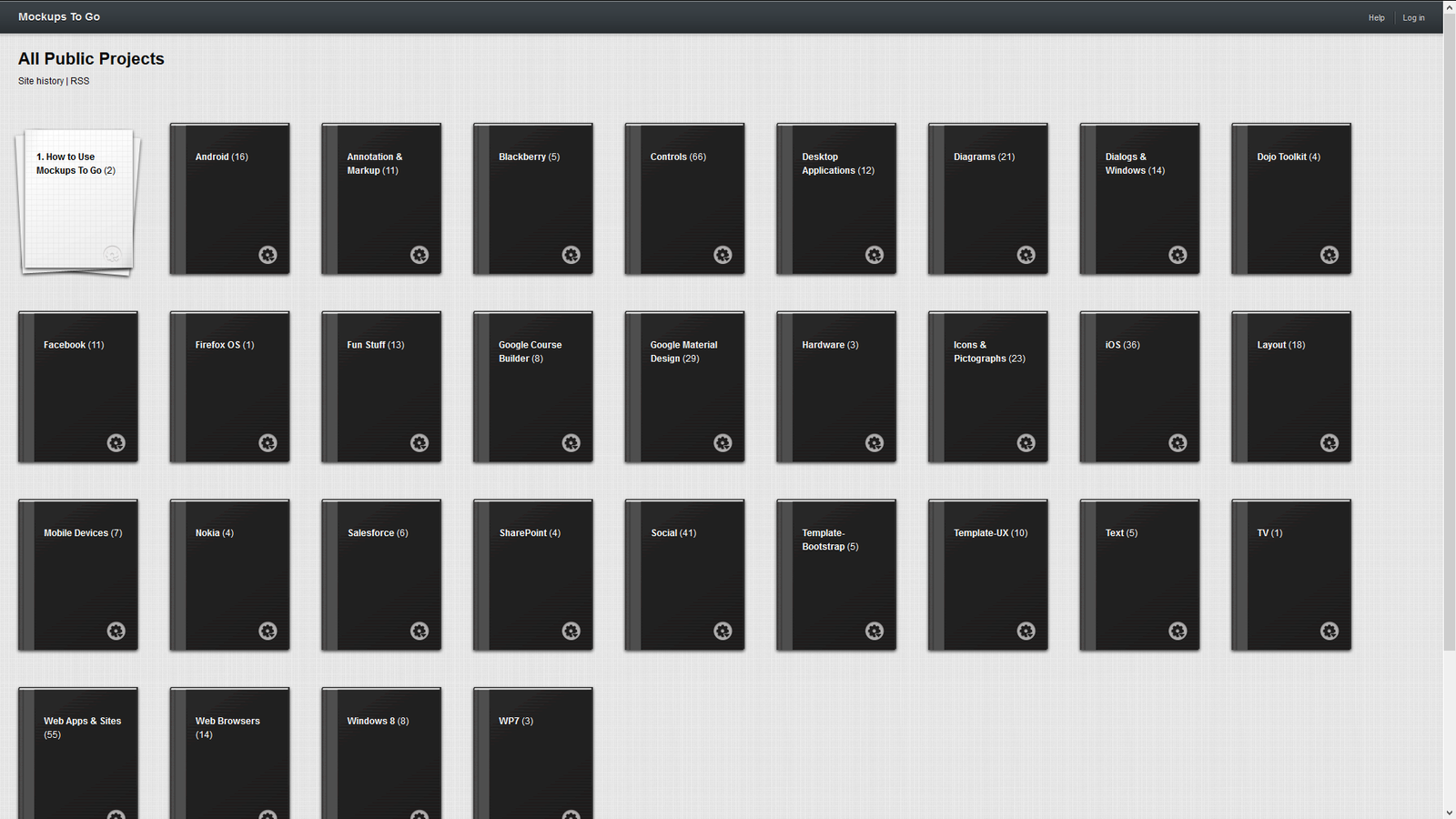Click the gear icon on Salesforce project
This screenshot has height=819, width=1456.
click(420, 631)
